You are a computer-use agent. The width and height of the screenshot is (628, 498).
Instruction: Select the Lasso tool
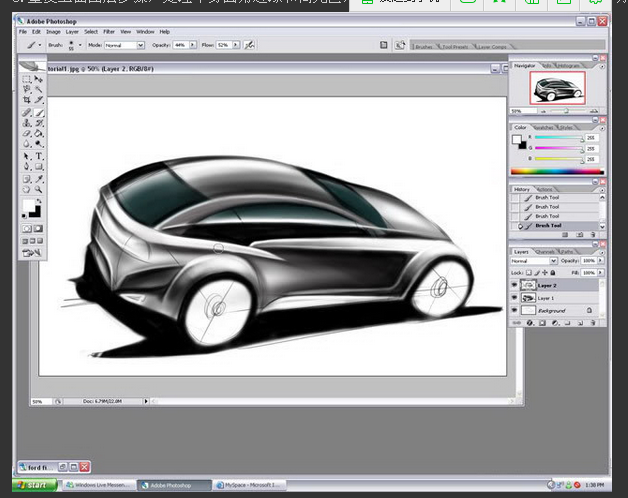pyautogui.click(x=27, y=89)
